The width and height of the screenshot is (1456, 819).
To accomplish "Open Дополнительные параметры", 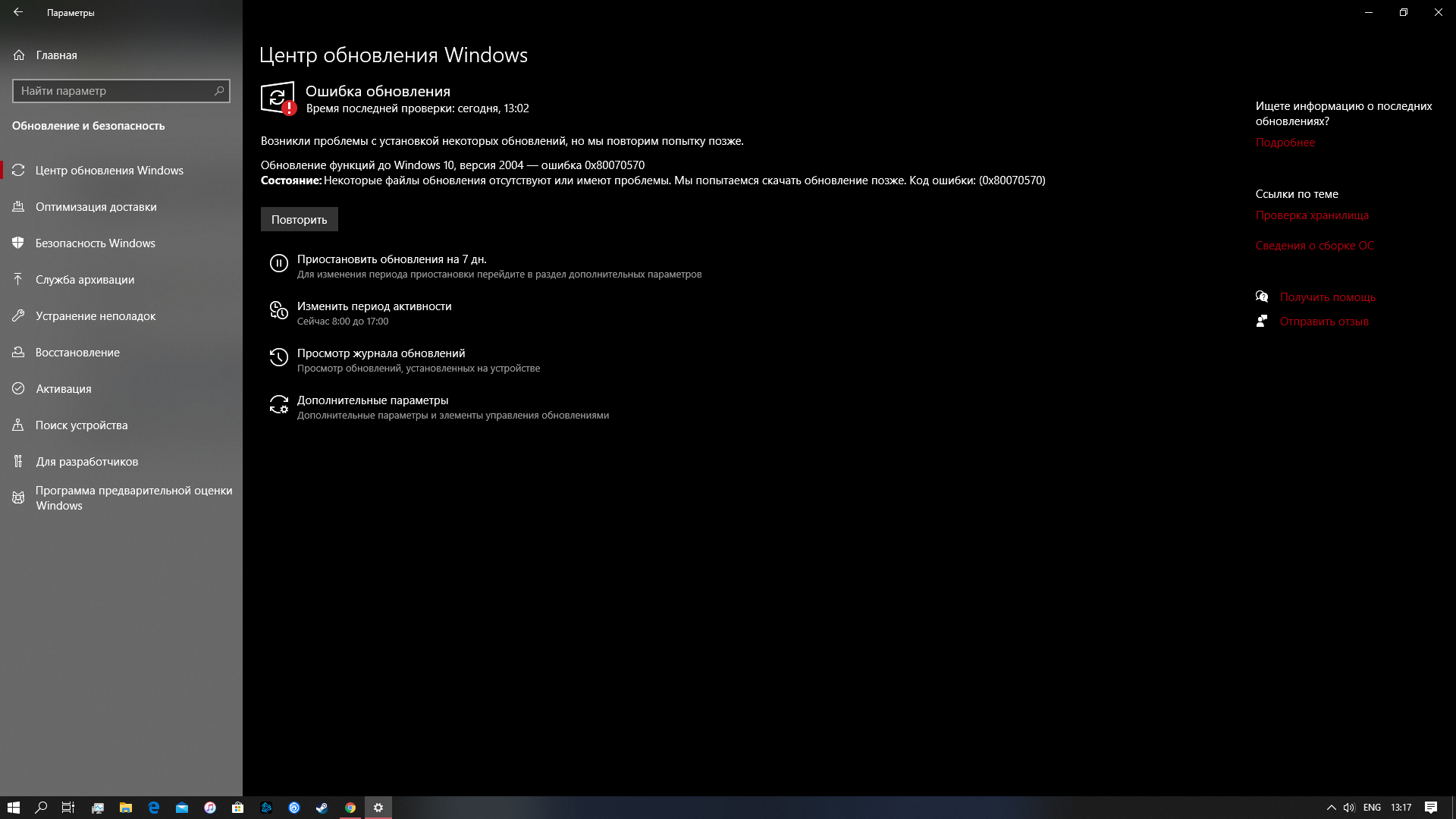I will coord(372,400).
